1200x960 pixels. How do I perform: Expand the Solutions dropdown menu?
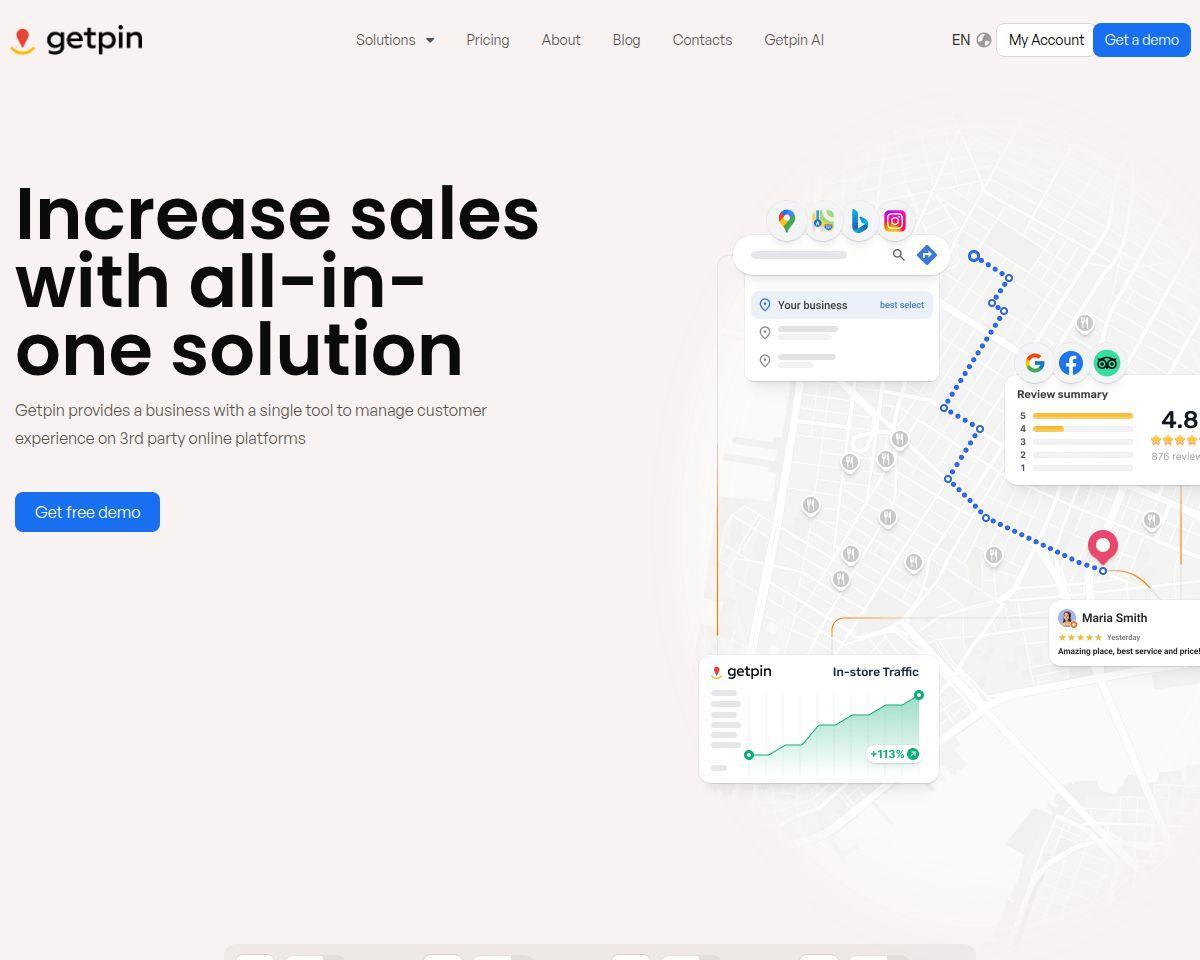(x=395, y=40)
